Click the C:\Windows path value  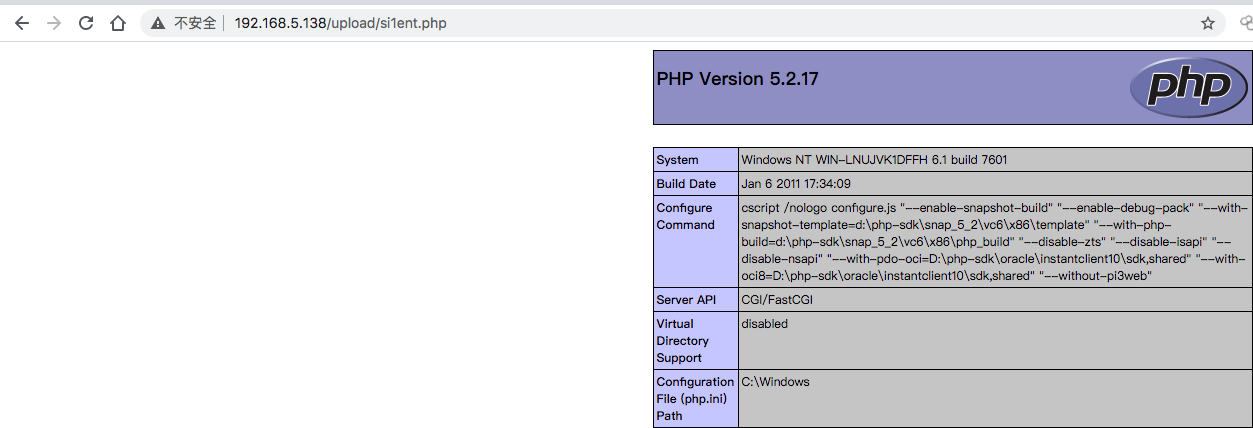(x=775, y=382)
